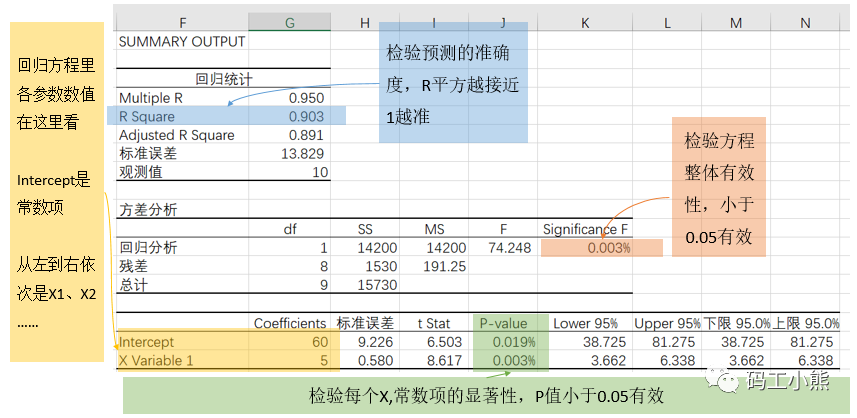857x418 pixels.
Task: Click the 回归统计 heading cell
Action: point(224,79)
